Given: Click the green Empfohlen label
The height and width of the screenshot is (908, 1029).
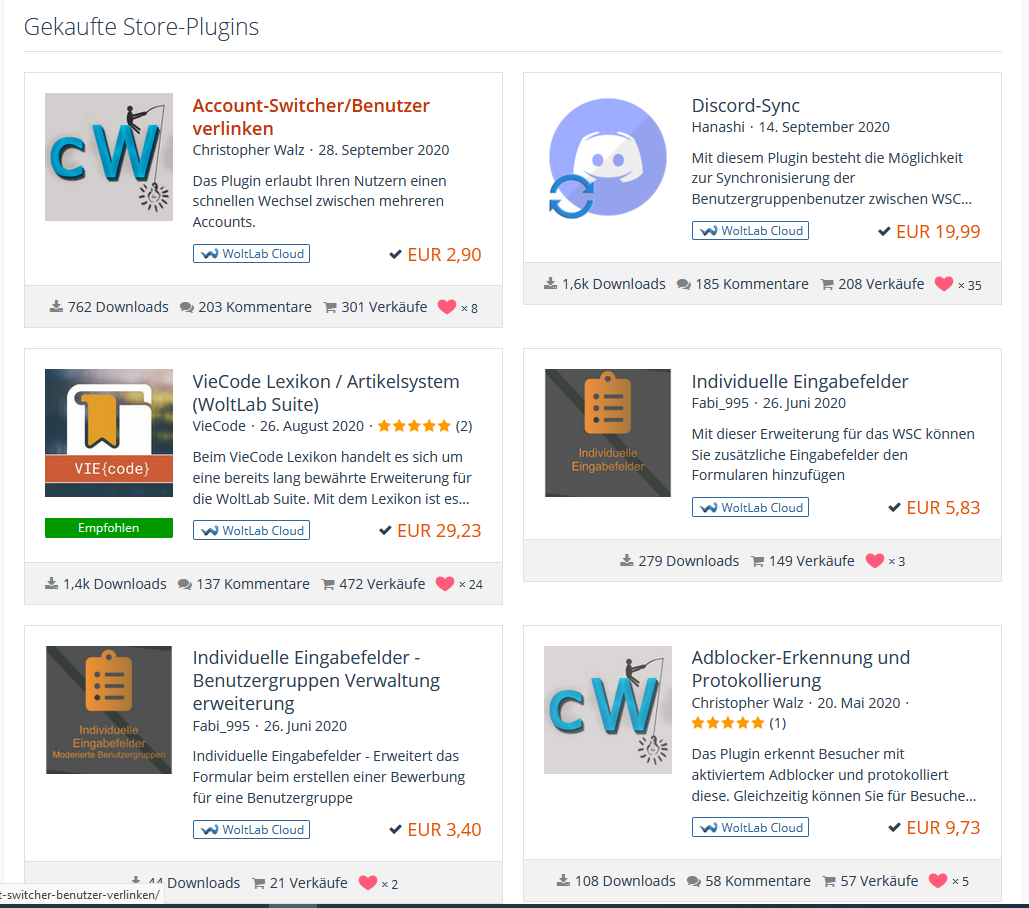Looking at the screenshot, I should click(109, 528).
